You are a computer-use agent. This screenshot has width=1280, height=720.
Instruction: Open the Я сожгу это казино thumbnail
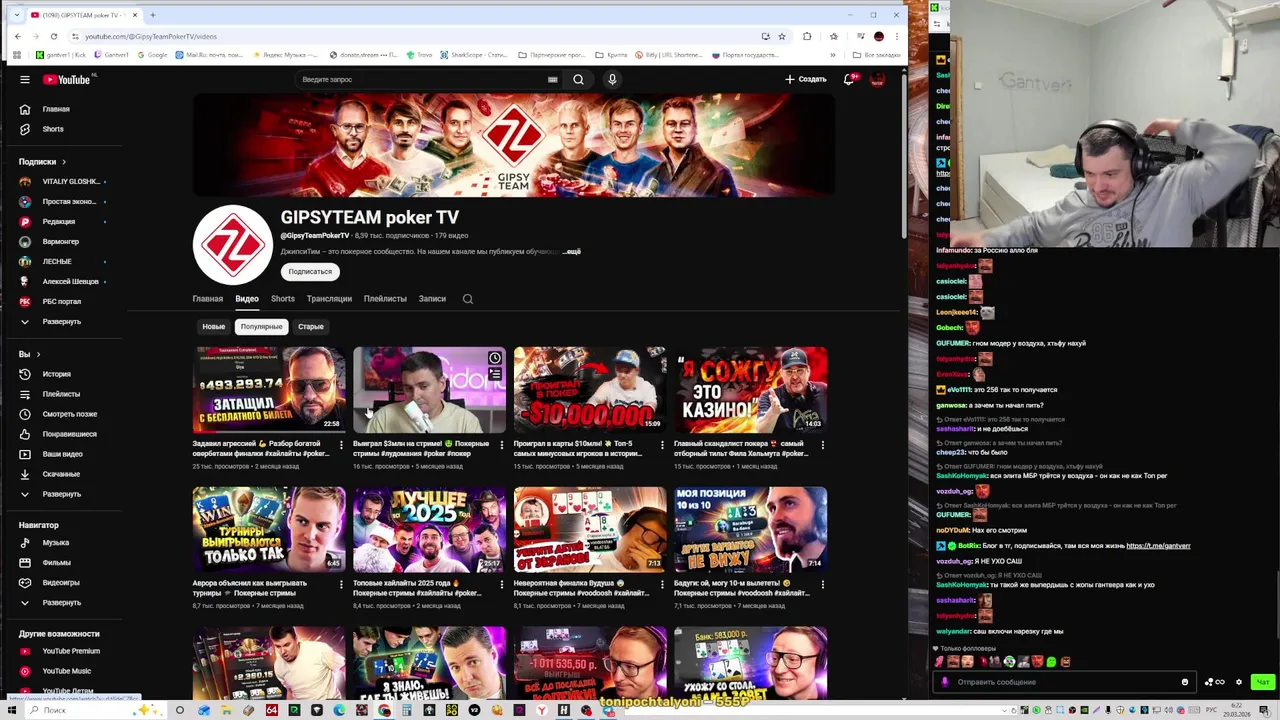[x=750, y=390]
